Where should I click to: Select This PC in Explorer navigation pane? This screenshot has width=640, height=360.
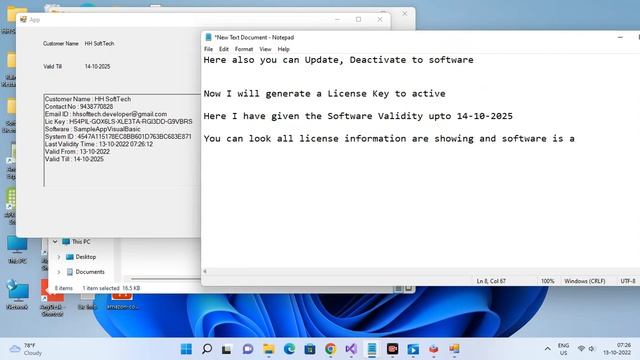pyautogui.click(x=81, y=242)
